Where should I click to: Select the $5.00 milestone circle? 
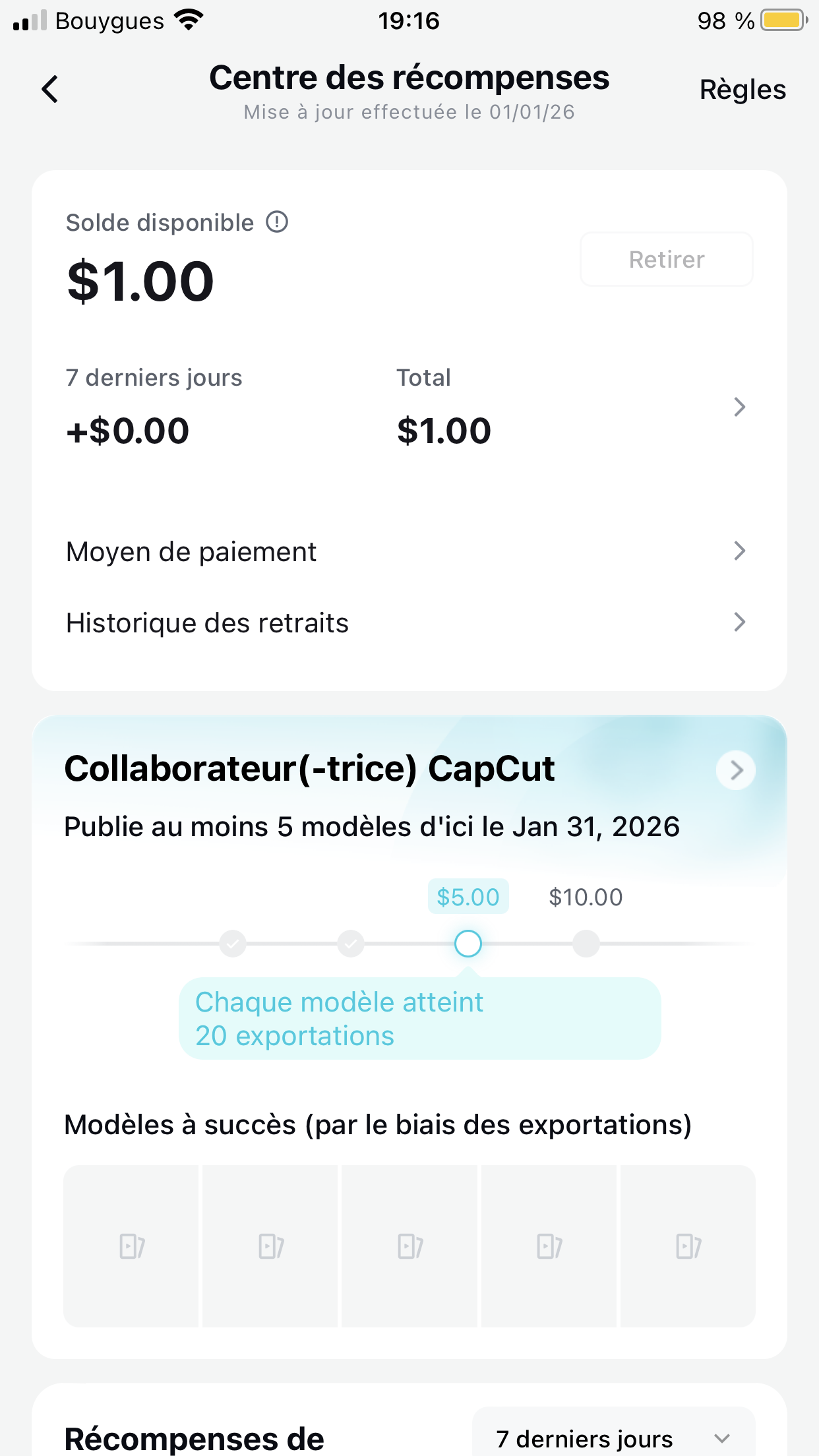click(468, 944)
